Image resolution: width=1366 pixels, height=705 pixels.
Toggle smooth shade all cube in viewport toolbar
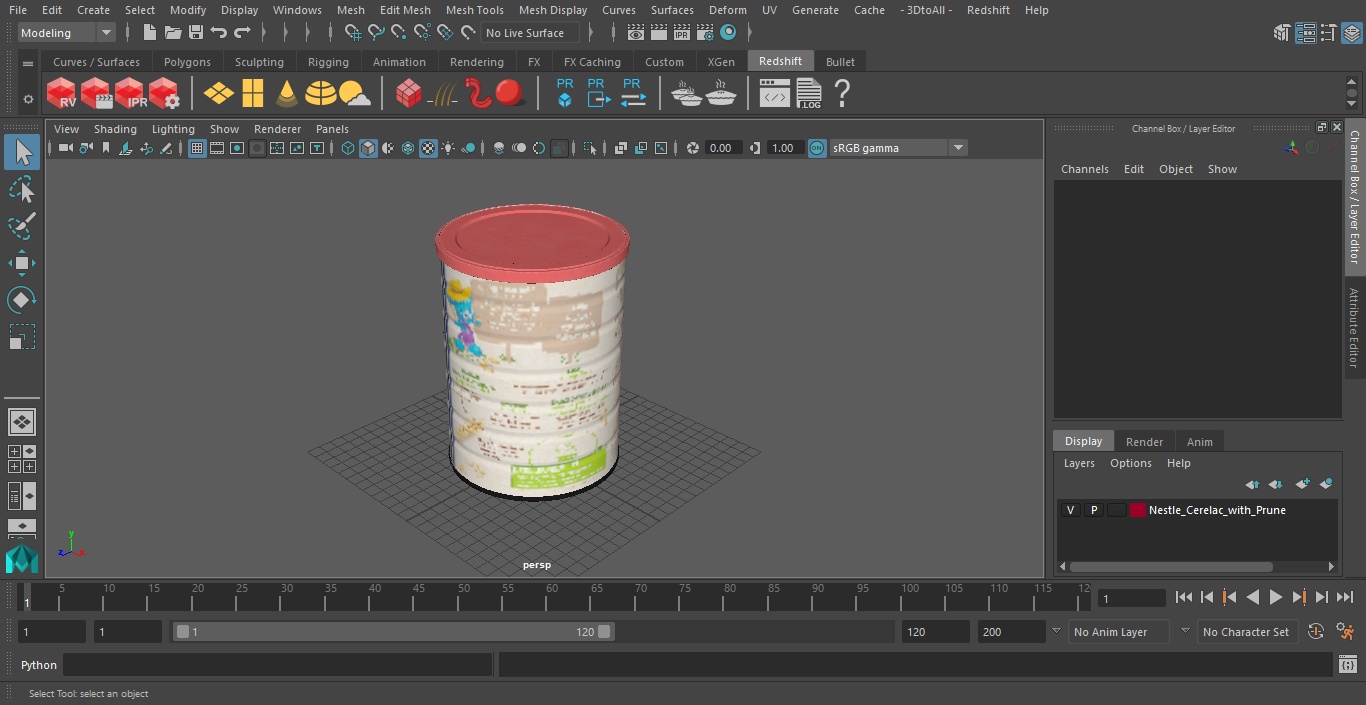click(368, 148)
